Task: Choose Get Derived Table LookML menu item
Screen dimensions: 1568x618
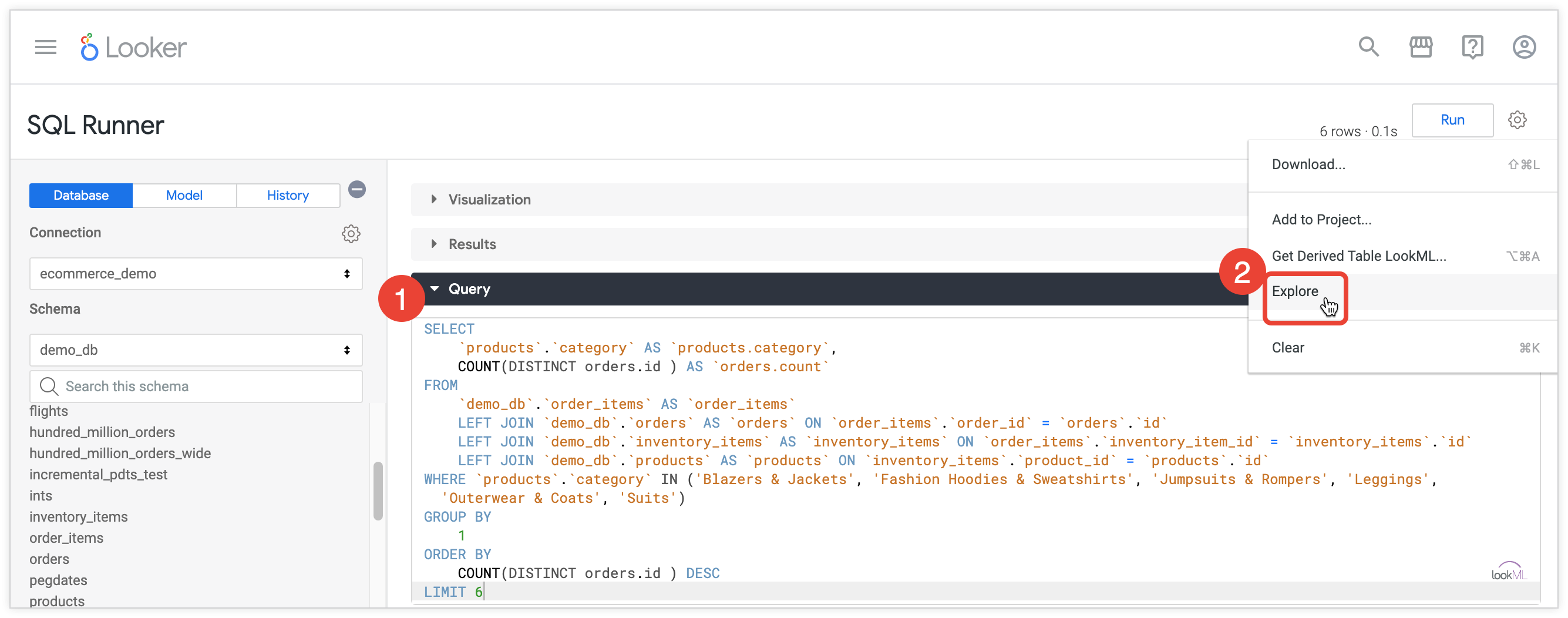Action: 1358,256
